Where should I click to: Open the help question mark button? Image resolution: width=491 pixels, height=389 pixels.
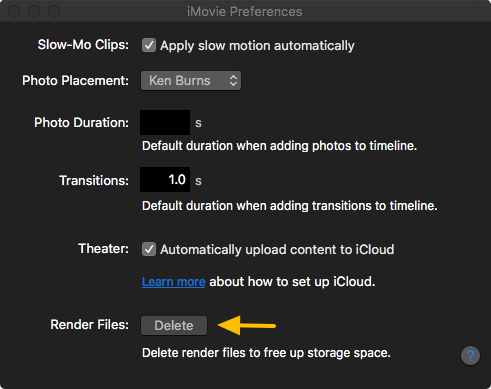click(x=470, y=356)
